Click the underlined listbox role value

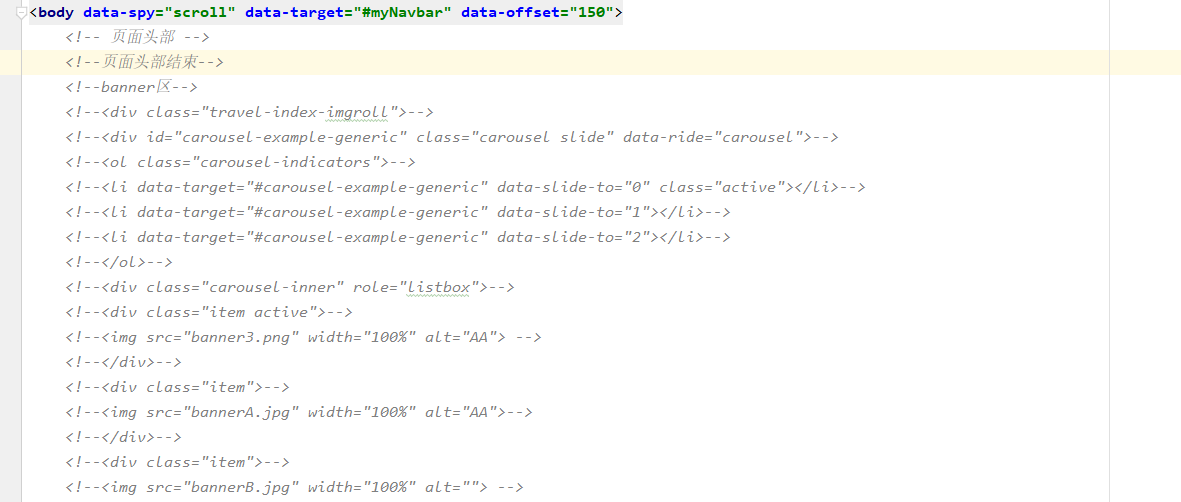click(x=438, y=287)
